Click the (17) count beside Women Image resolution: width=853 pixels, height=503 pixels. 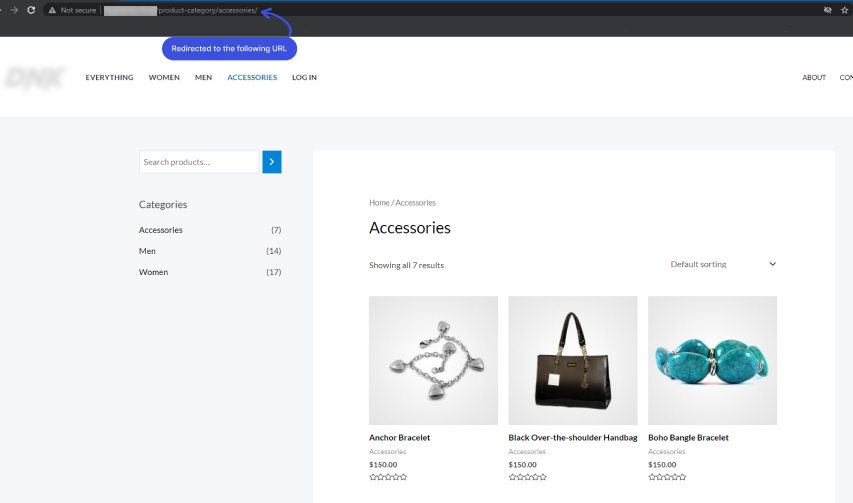coord(274,272)
